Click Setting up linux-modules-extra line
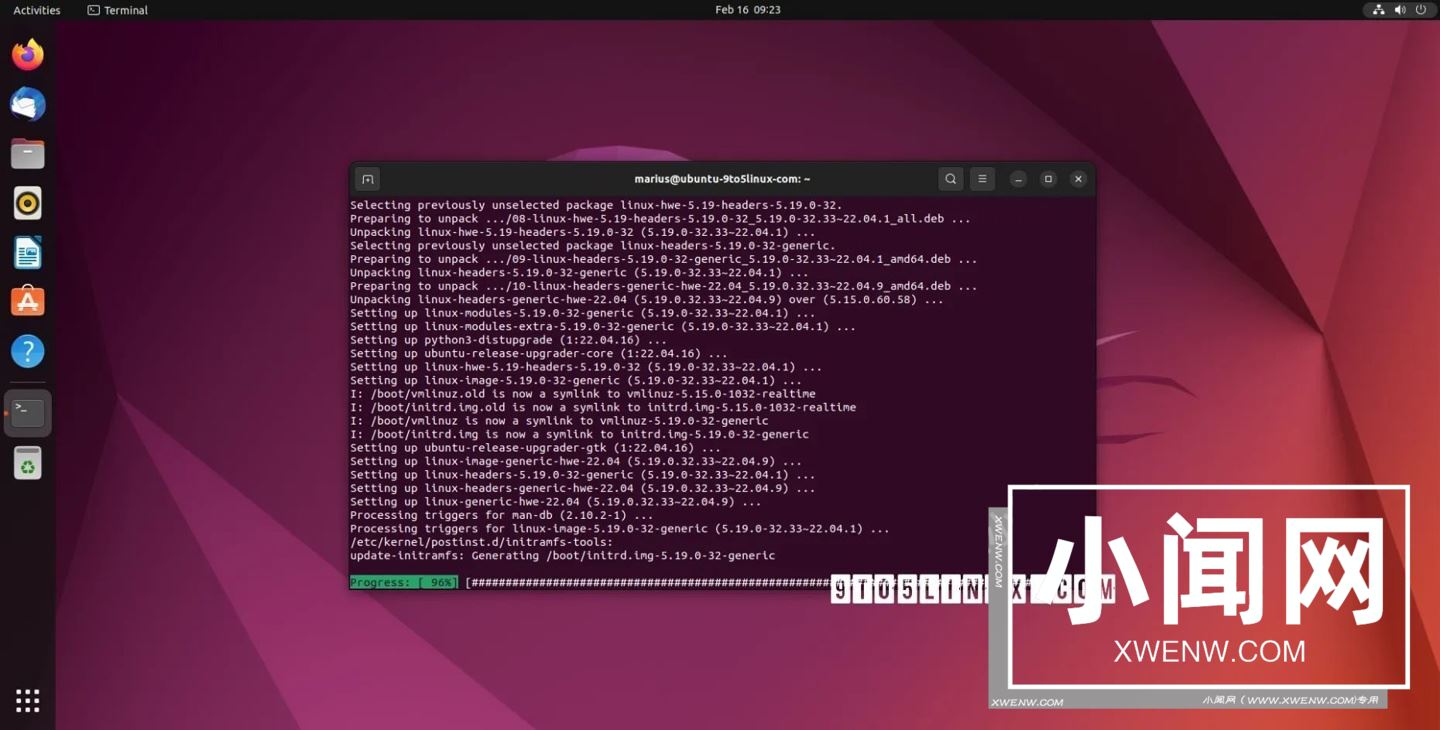1440x730 pixels. click(603, 326)
